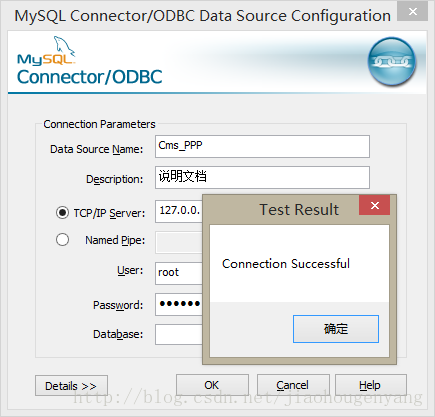Viewport: 435px width, 417px height.
Task: Click the disabled Named Pipe text box
Action: click(x=179, y=242)
